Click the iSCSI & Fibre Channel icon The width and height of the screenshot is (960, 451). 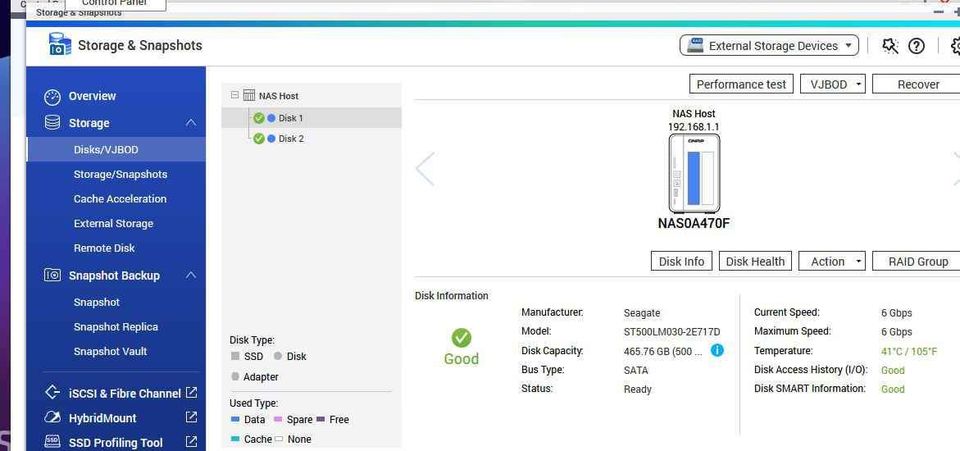53,393
